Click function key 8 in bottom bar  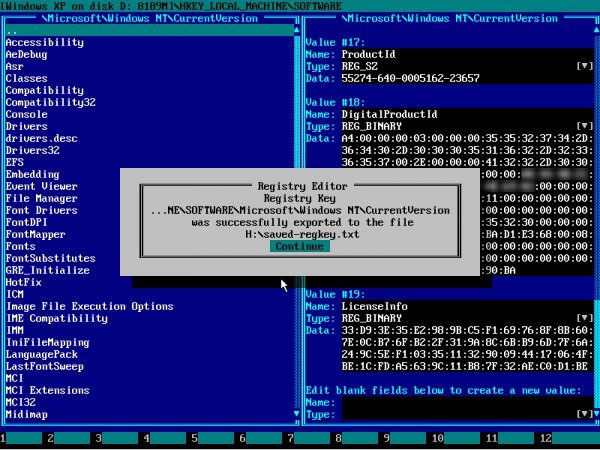[x=357, y=438]
